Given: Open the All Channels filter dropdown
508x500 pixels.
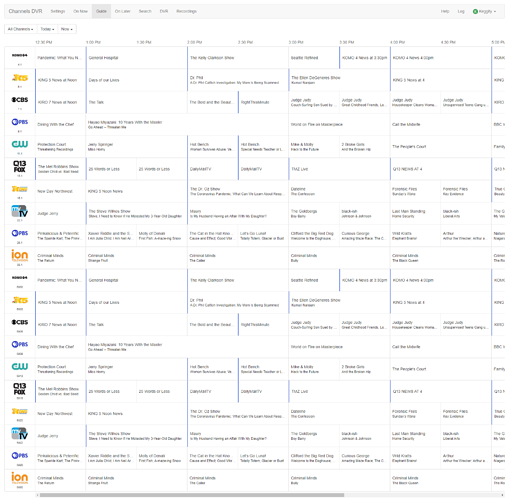Looking at the screenshot, I should 21,29.
